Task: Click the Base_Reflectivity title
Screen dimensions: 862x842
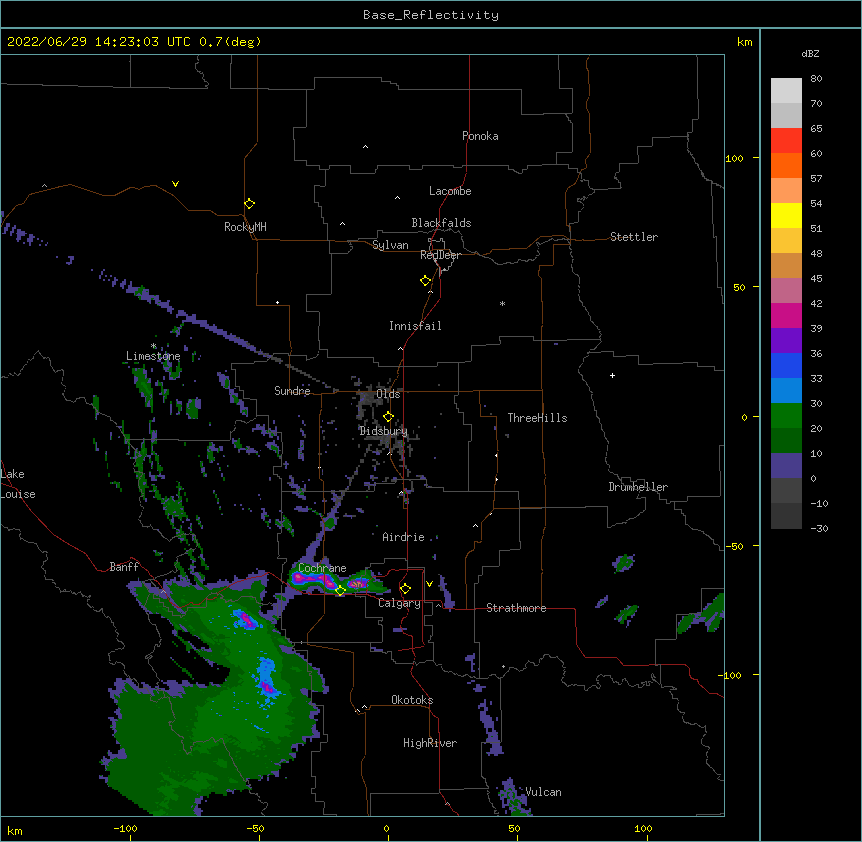Action: coord(431,15)
